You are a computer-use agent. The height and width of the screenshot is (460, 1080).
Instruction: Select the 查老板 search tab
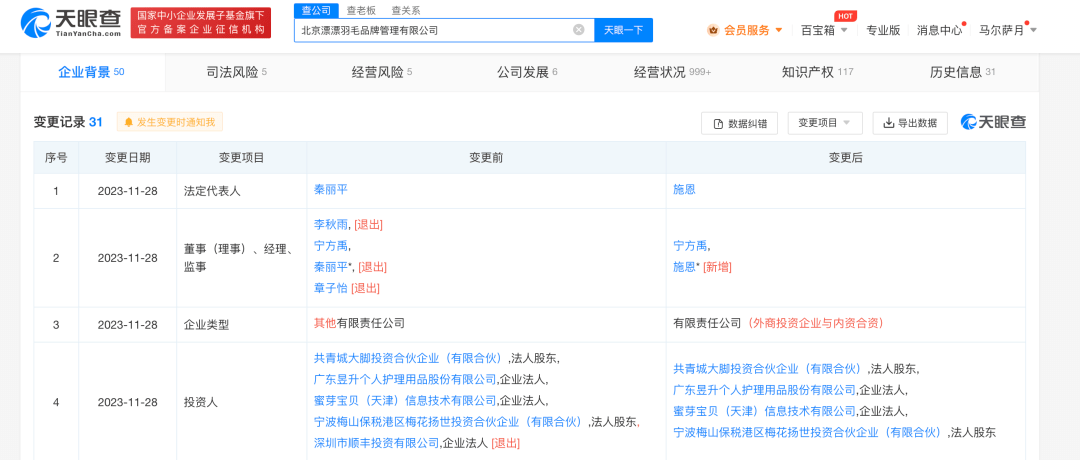360,10
